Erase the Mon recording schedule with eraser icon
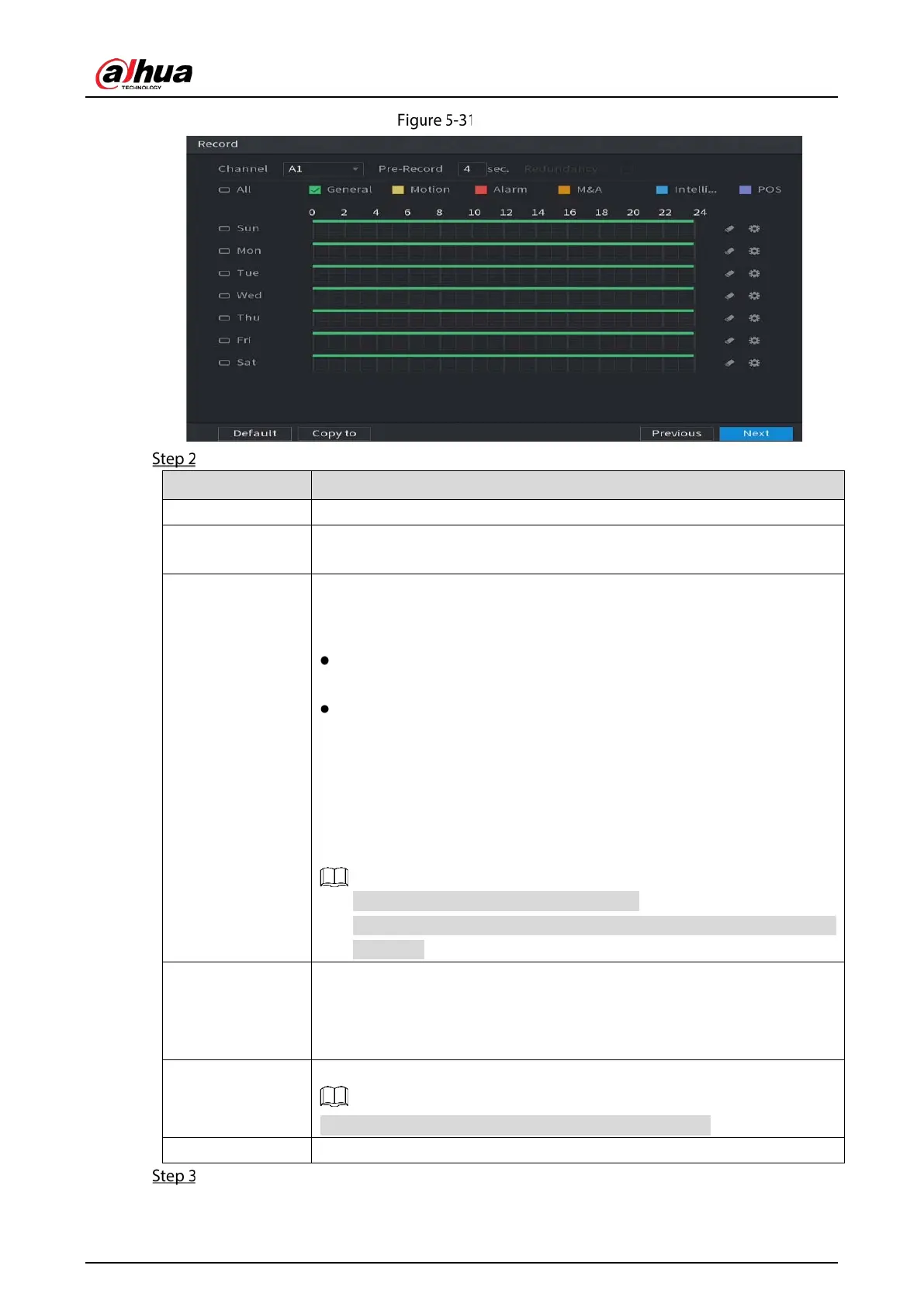The width and height of the screenshot is (924, 1307). point(729,251)
